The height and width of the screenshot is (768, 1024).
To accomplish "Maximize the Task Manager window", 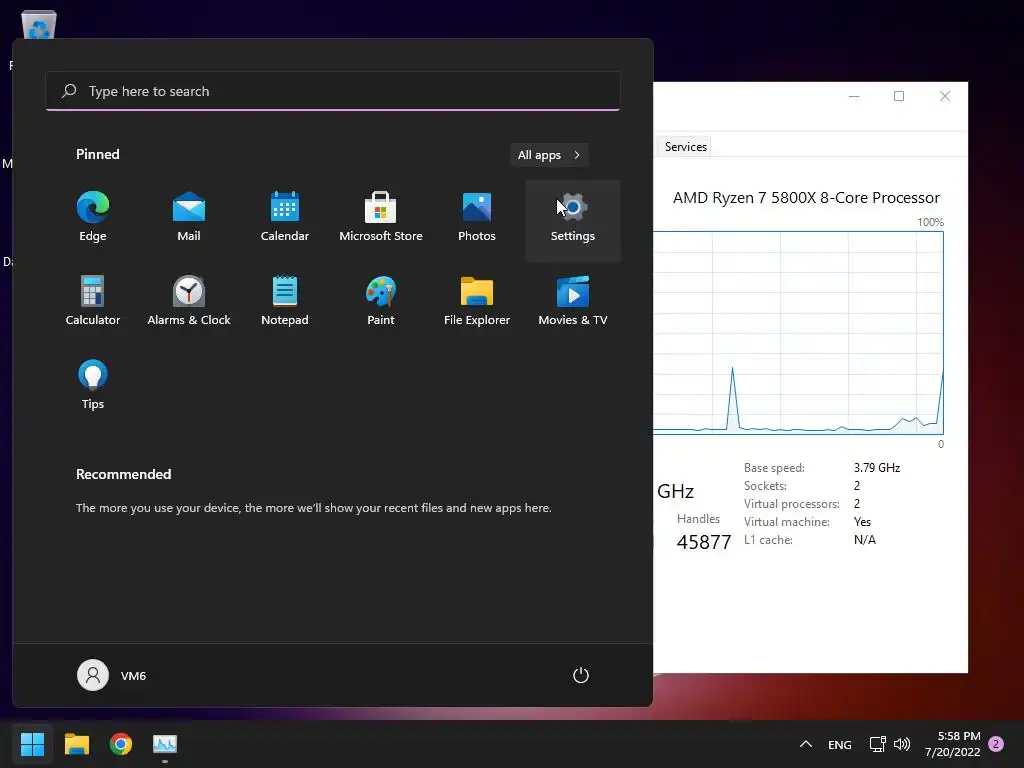I will pyautogui.click(x=899, y=96).
